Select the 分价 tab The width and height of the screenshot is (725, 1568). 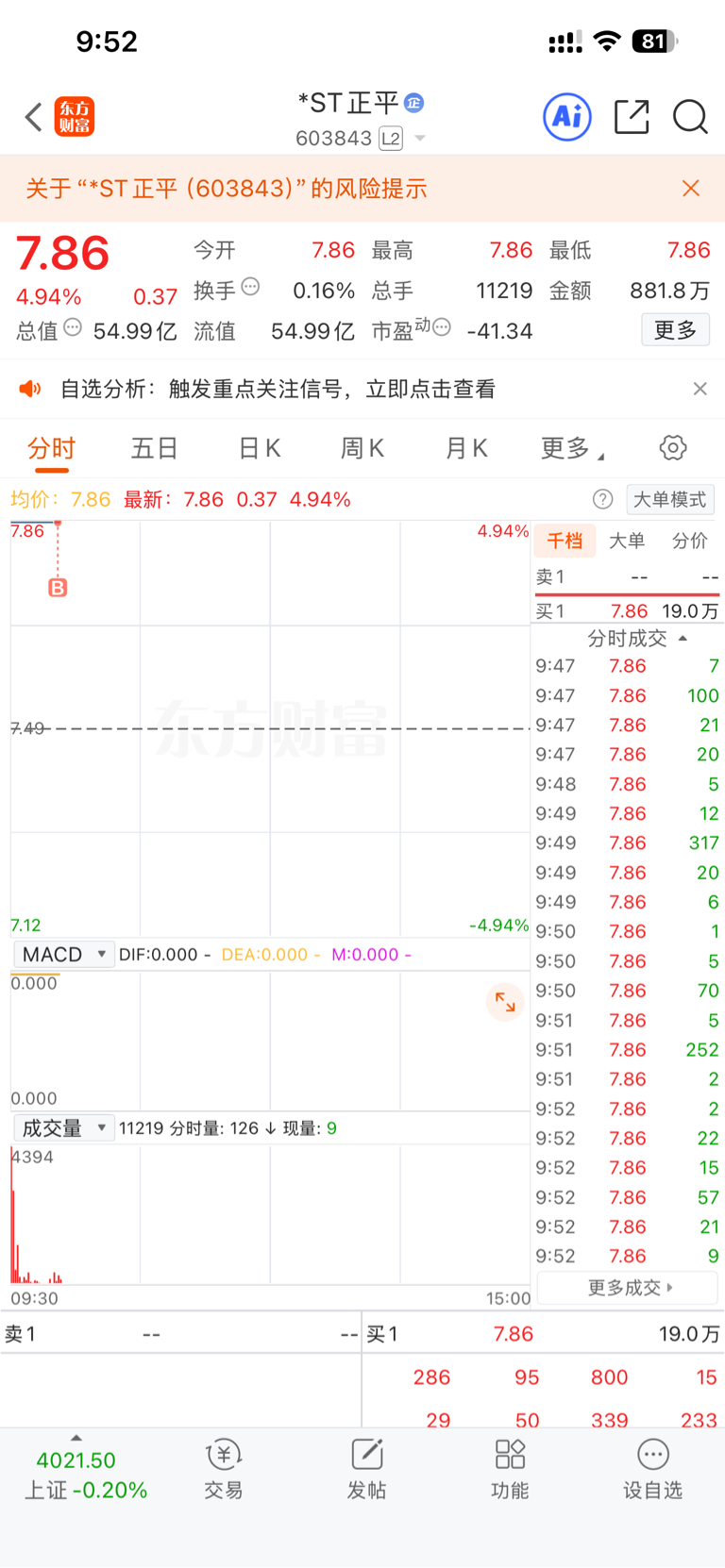689,541
